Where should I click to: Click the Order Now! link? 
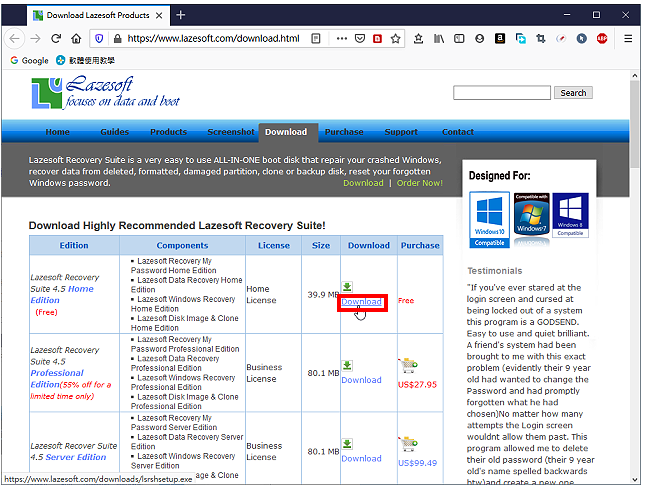click(420, 183)
